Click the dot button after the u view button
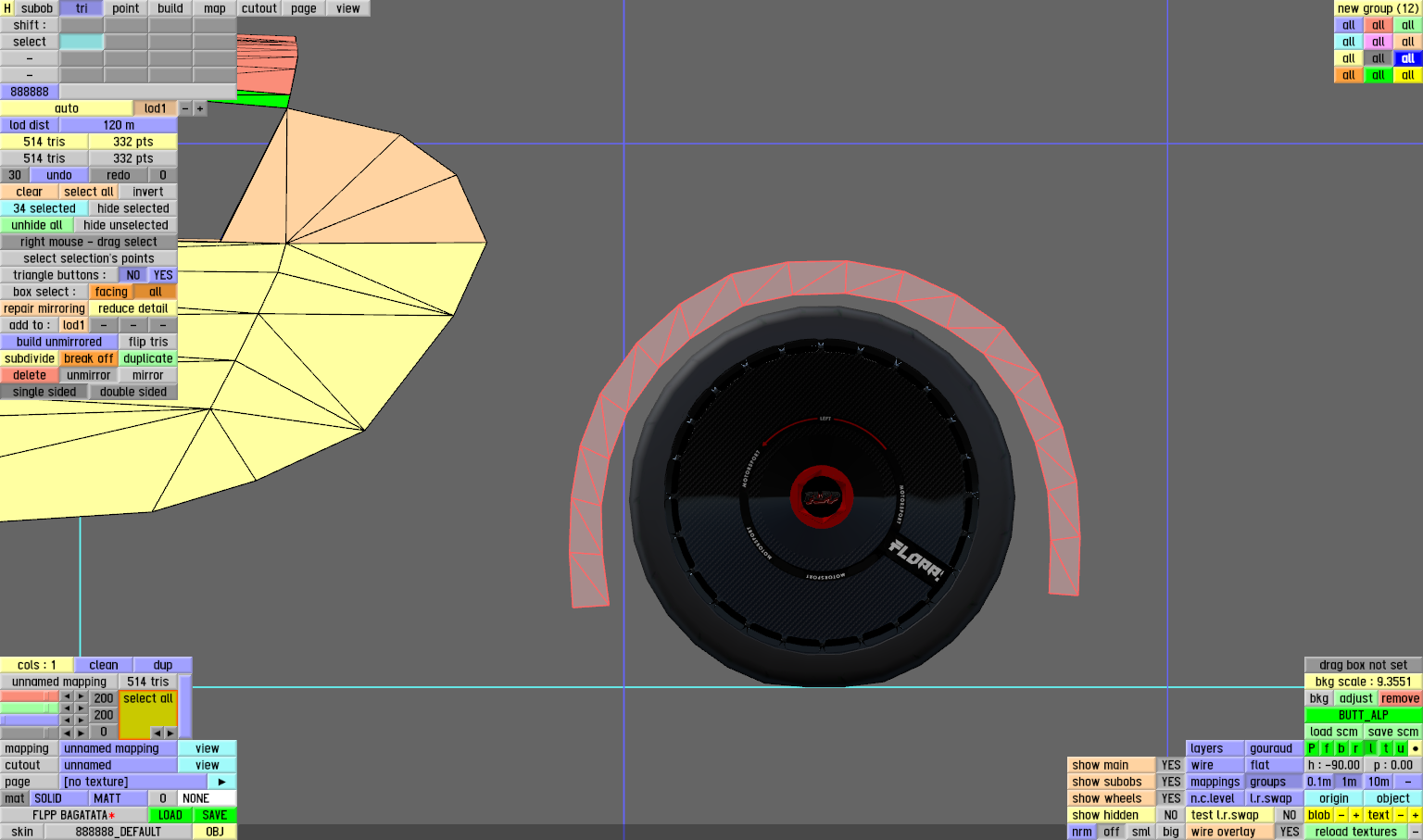Viewport: 1423px width, 840px height. click(x=1416, y=748)
